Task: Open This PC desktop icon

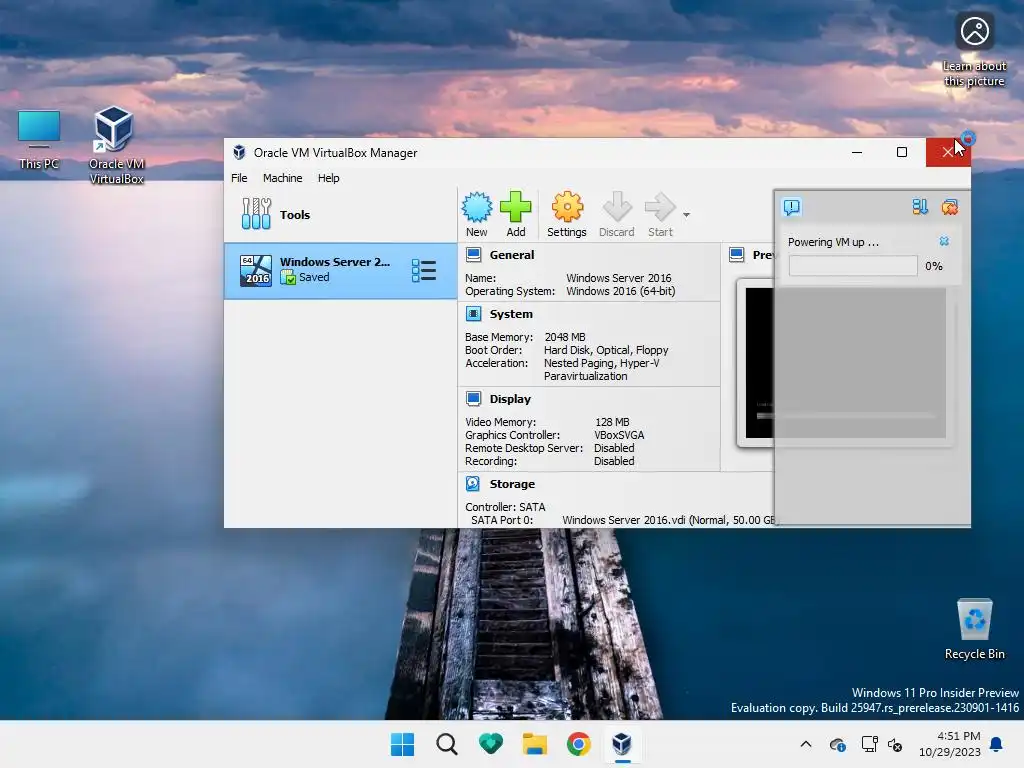Action: pyautogui.click(x=39, y=140)
